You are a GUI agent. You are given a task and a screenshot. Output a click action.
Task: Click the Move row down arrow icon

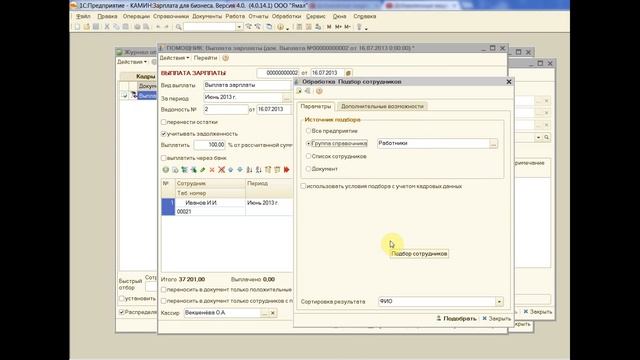240,170
